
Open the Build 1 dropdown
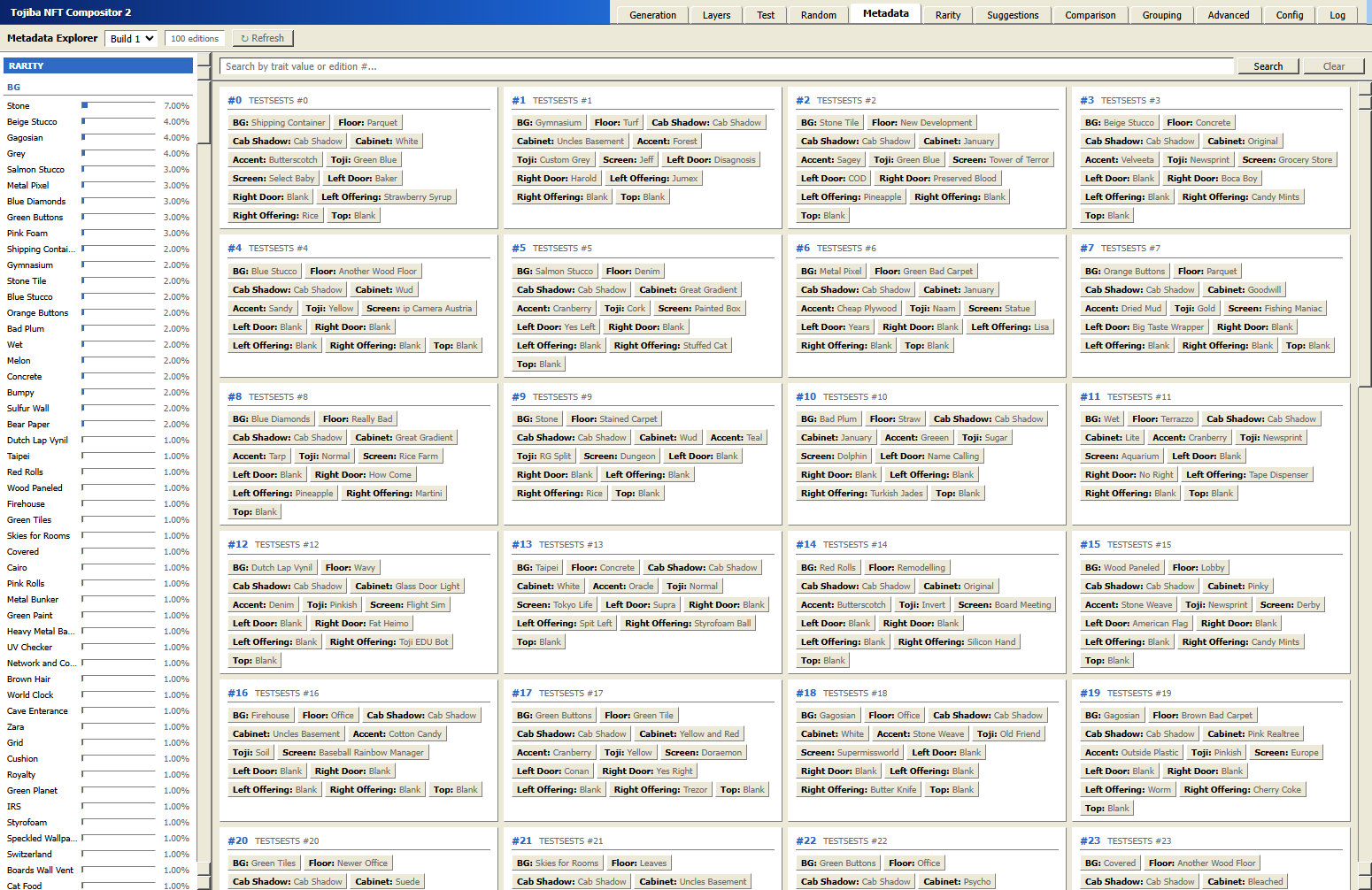point(132,38)
